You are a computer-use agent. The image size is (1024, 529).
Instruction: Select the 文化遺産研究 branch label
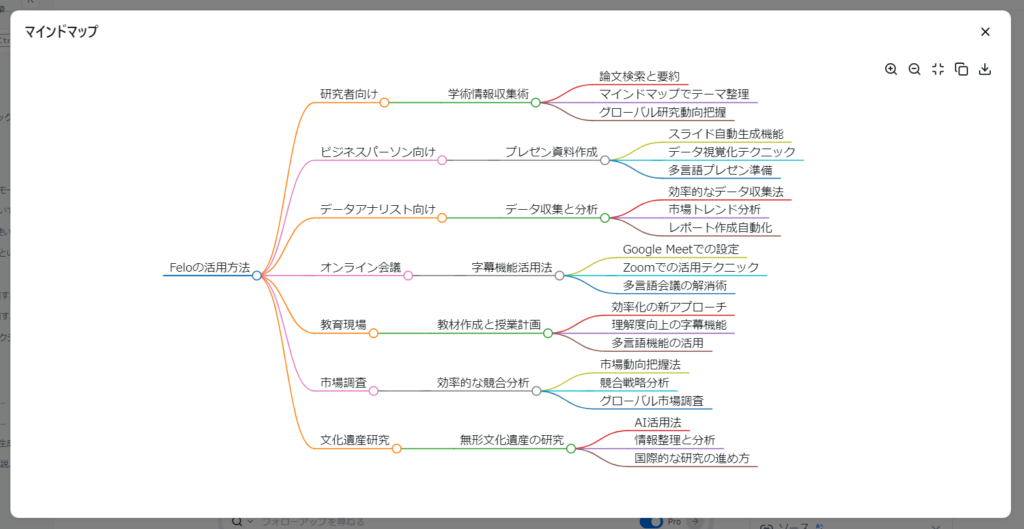pos(355,440)
